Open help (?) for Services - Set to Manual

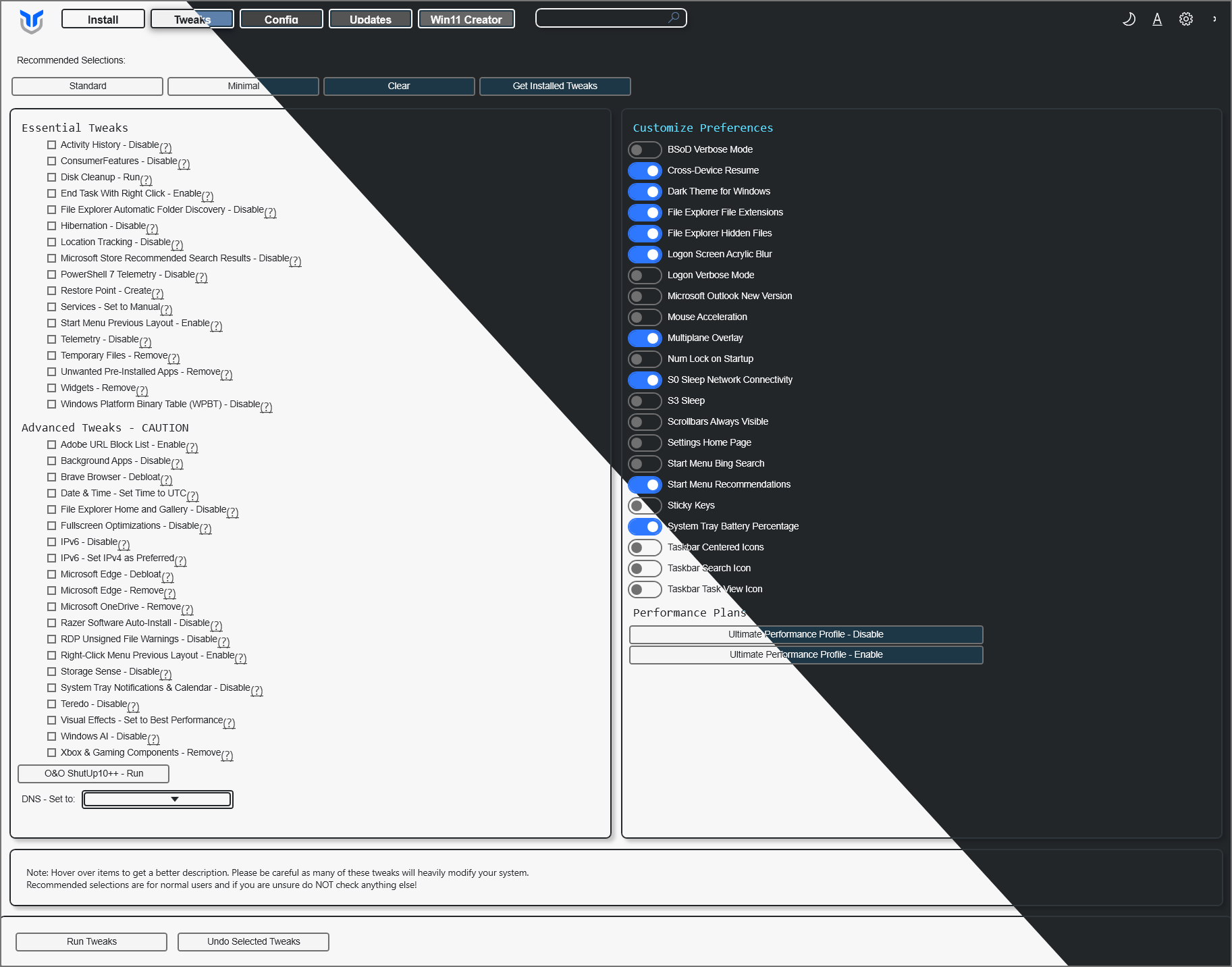[x=167, y=309]
